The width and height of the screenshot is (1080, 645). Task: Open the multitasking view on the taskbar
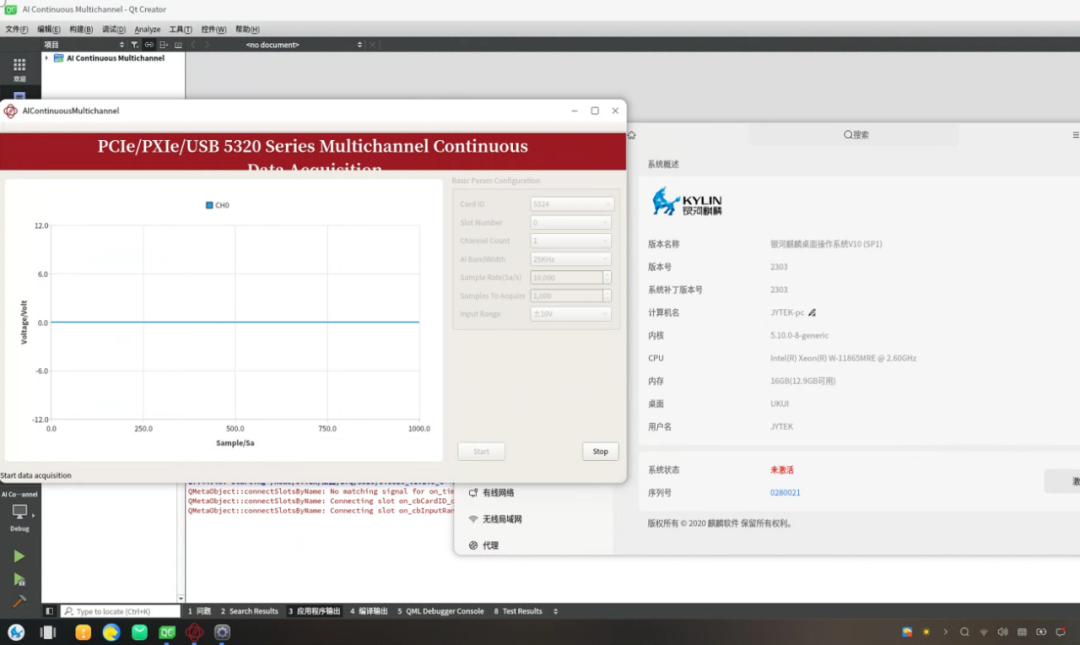(48, 632)
